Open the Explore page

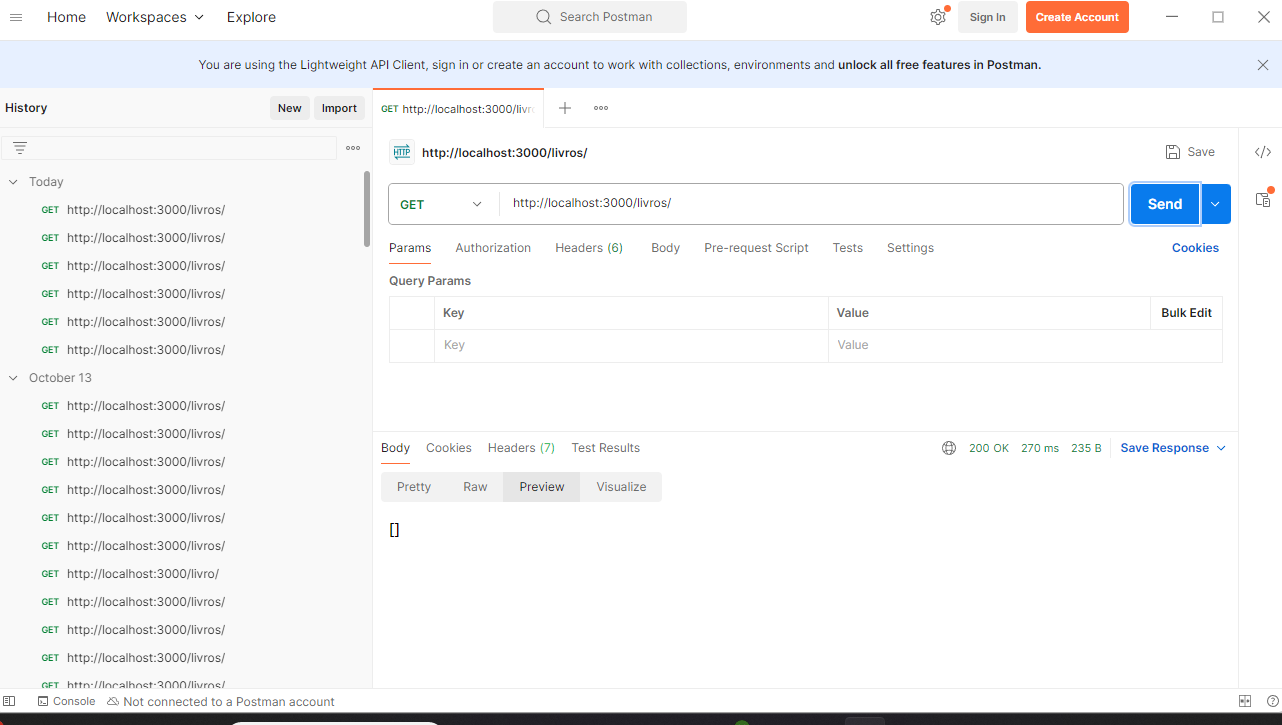pyautogui.click(x=251, y=17)
